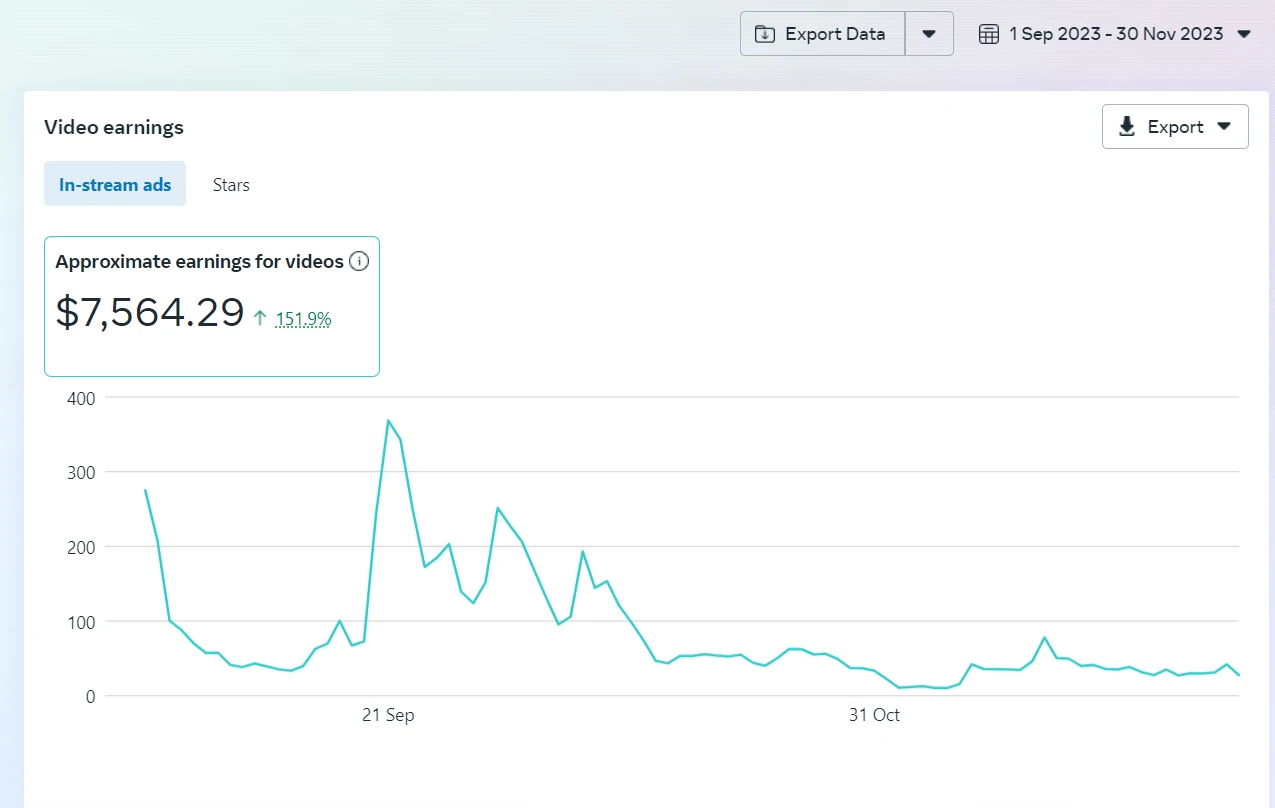Open the 151.9% change link
This screenshot has height=808, width=1275.
(303, 319)
